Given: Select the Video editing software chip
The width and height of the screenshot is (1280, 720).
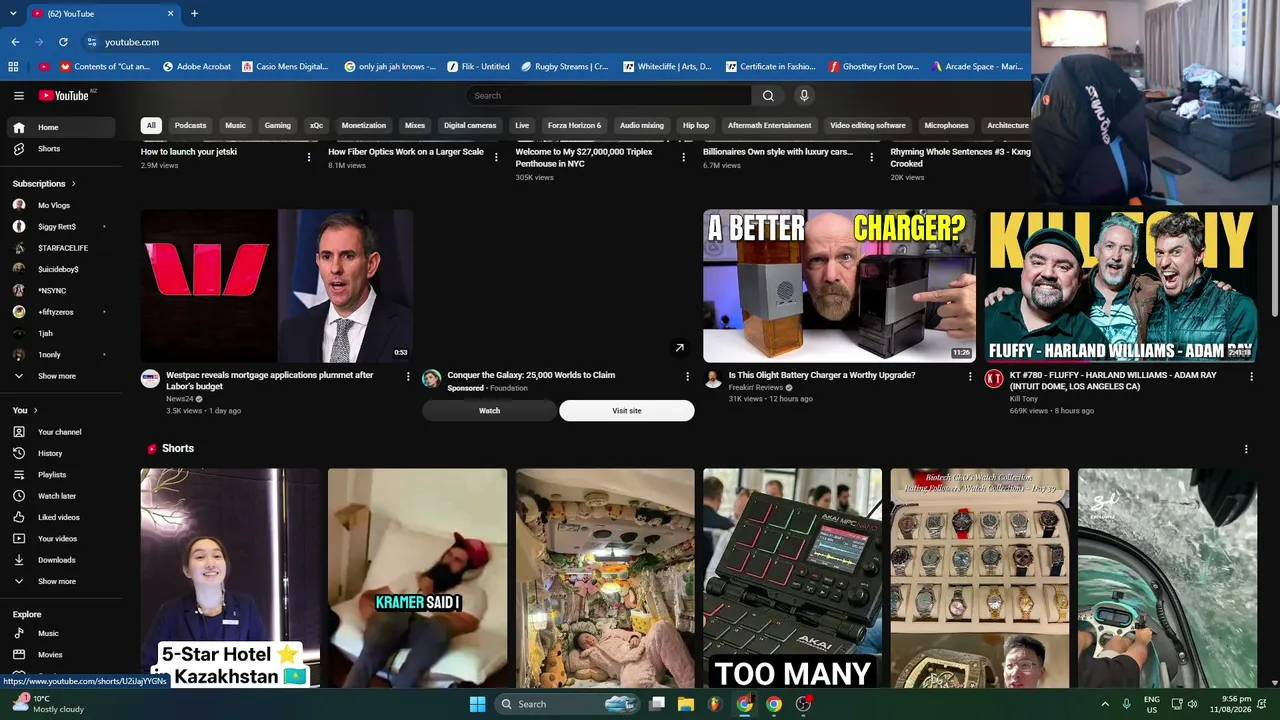Looking at the screenshot, I should coord(868,126).
